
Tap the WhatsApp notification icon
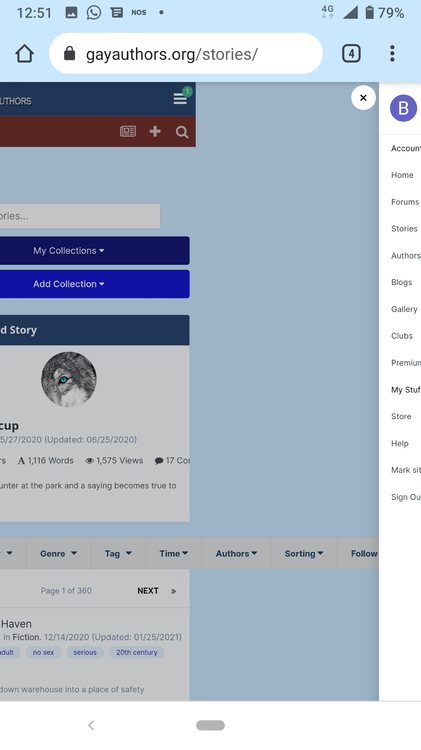point(94,12)
